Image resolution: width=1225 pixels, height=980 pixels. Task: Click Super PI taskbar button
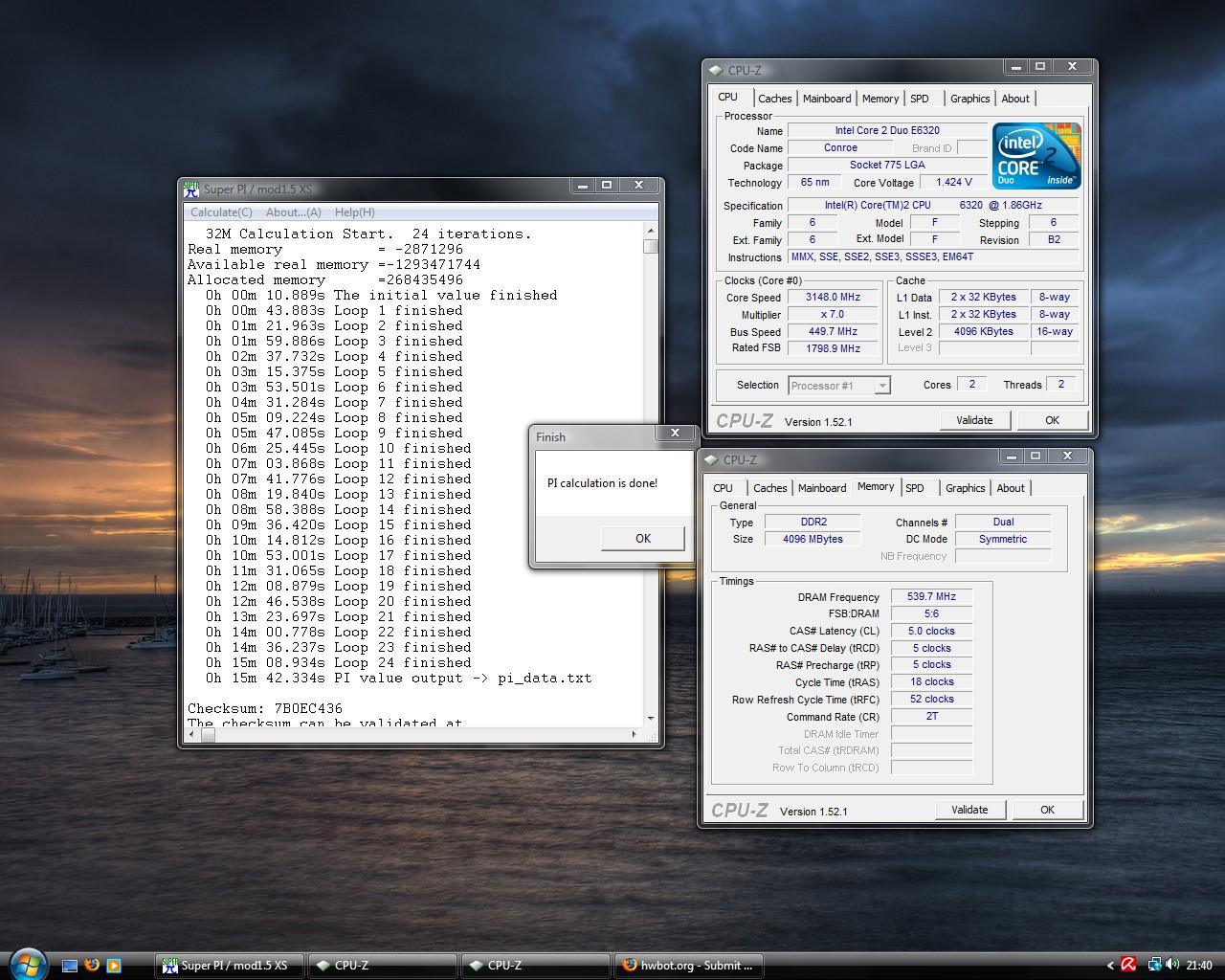coord(230,966)
